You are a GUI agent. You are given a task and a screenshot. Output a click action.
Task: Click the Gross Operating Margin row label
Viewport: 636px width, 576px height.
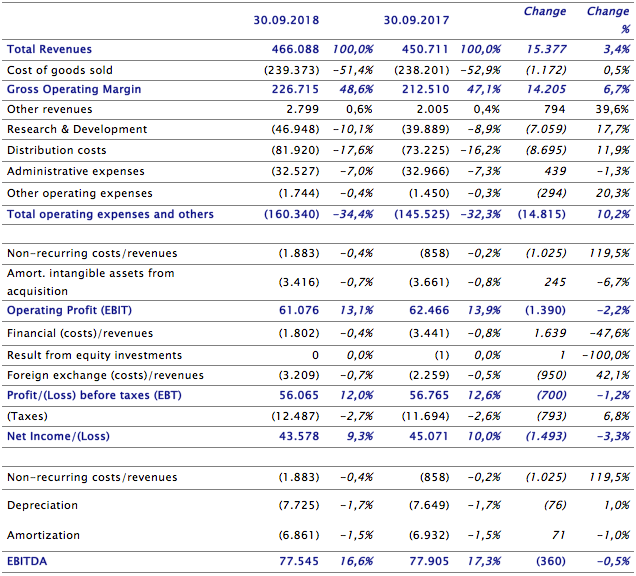(74, 89)
